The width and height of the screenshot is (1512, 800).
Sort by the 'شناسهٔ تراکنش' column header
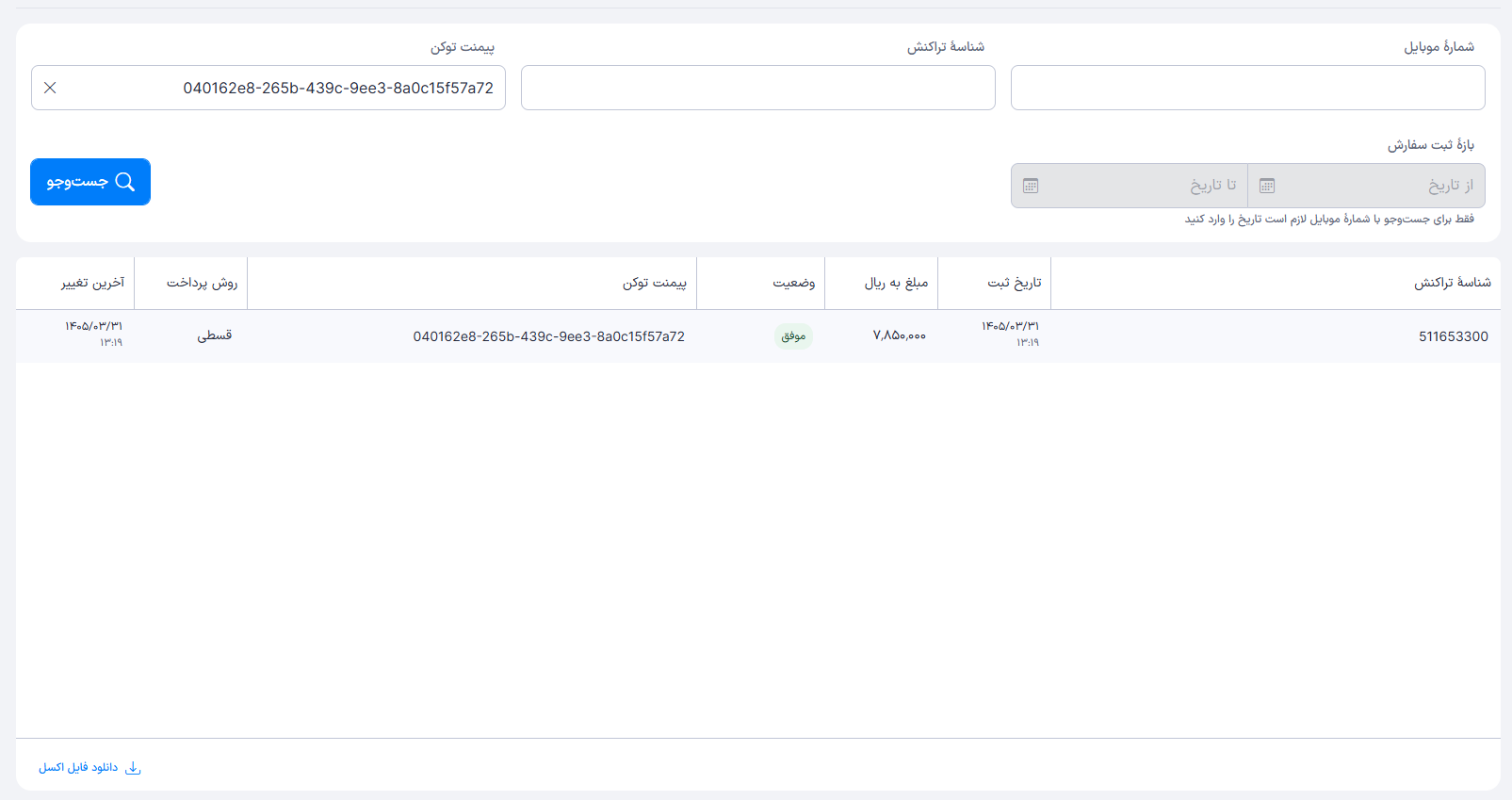point(1453,283)
